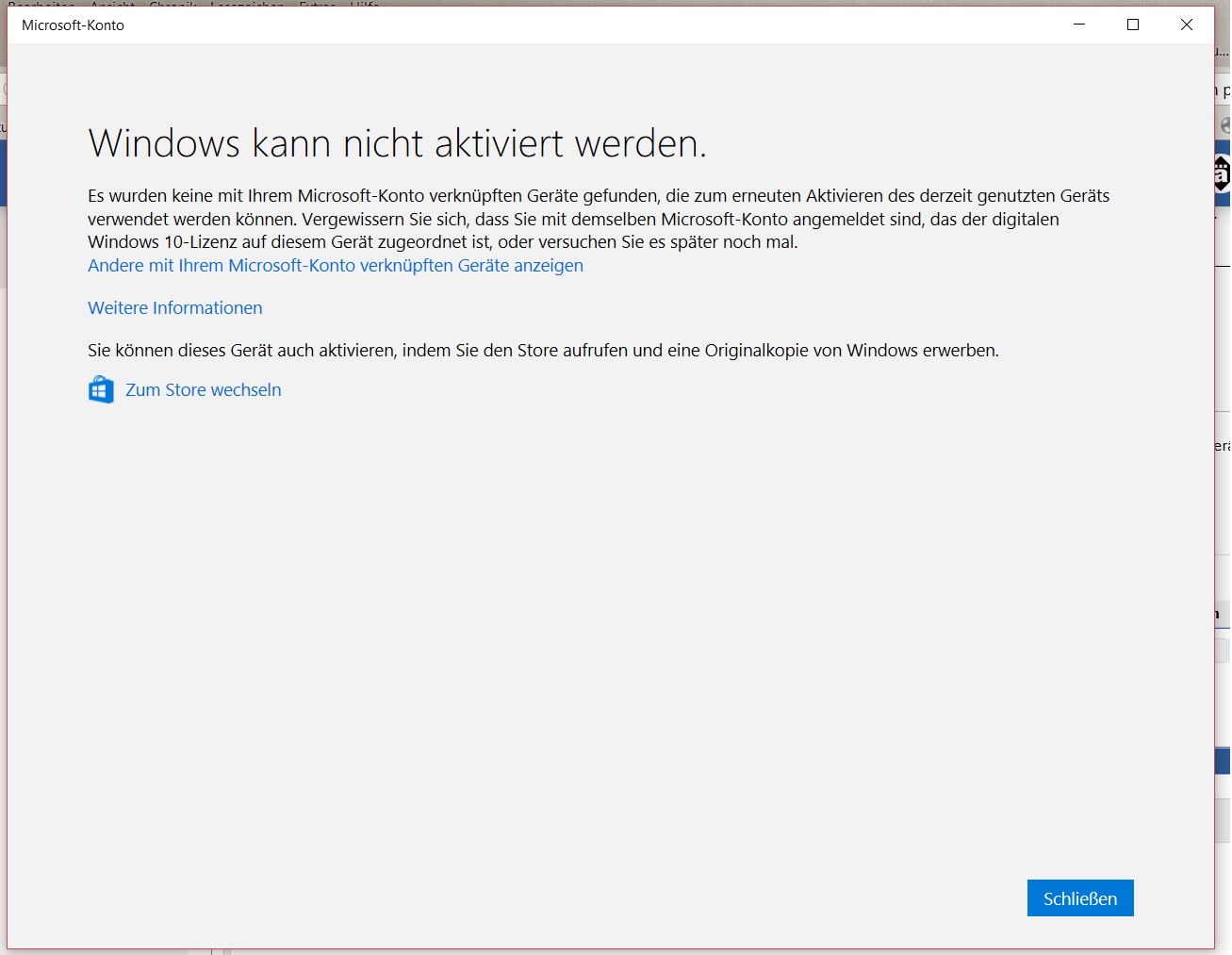Follow the Zum Store wechseln link
Screen dimensions: 1232x955
[204, 390]
